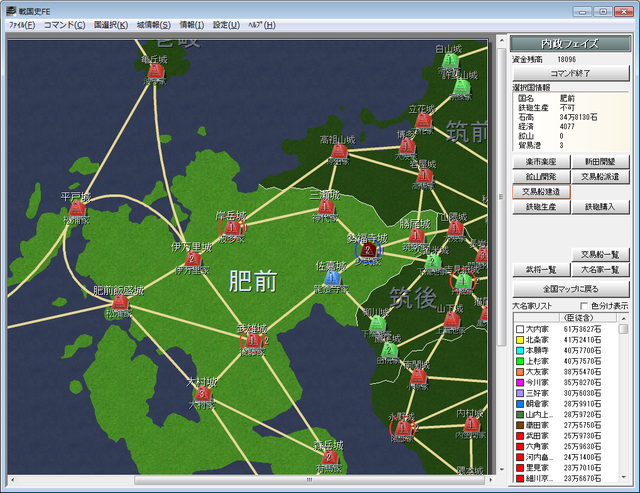Screen dimensions: 640x493
Task: Open the 国選択(K) menu
Action: point(111,25)
